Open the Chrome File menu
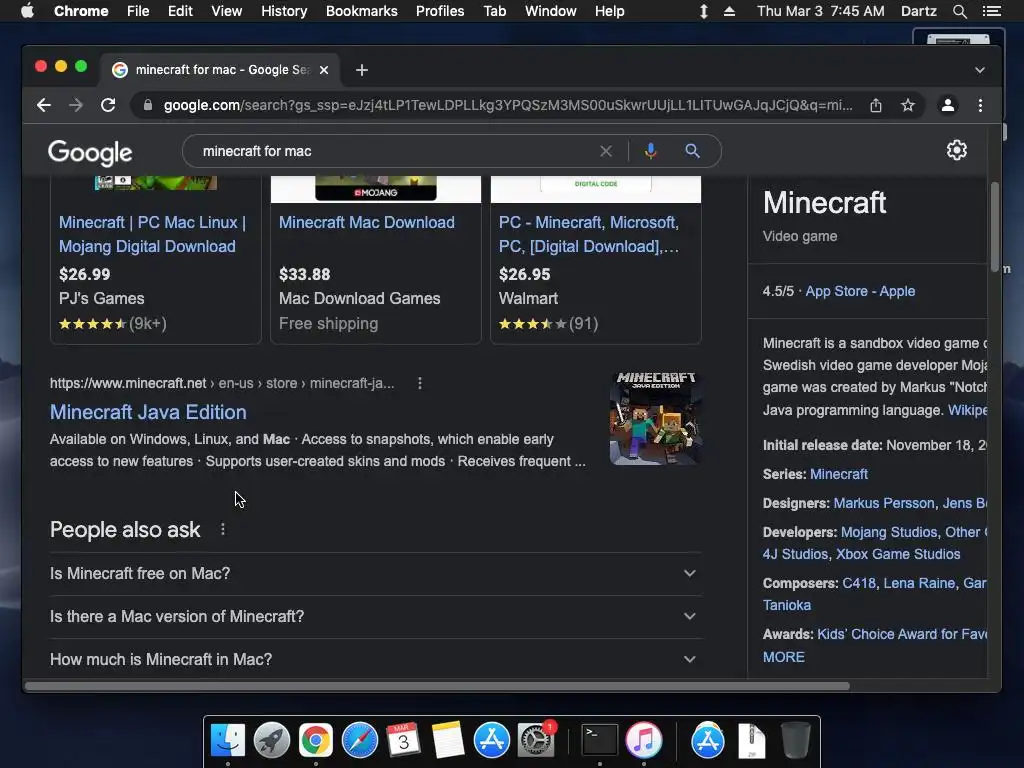Image resolution: width=1024 pixels, height=768 pixels. tap(138, 11)
